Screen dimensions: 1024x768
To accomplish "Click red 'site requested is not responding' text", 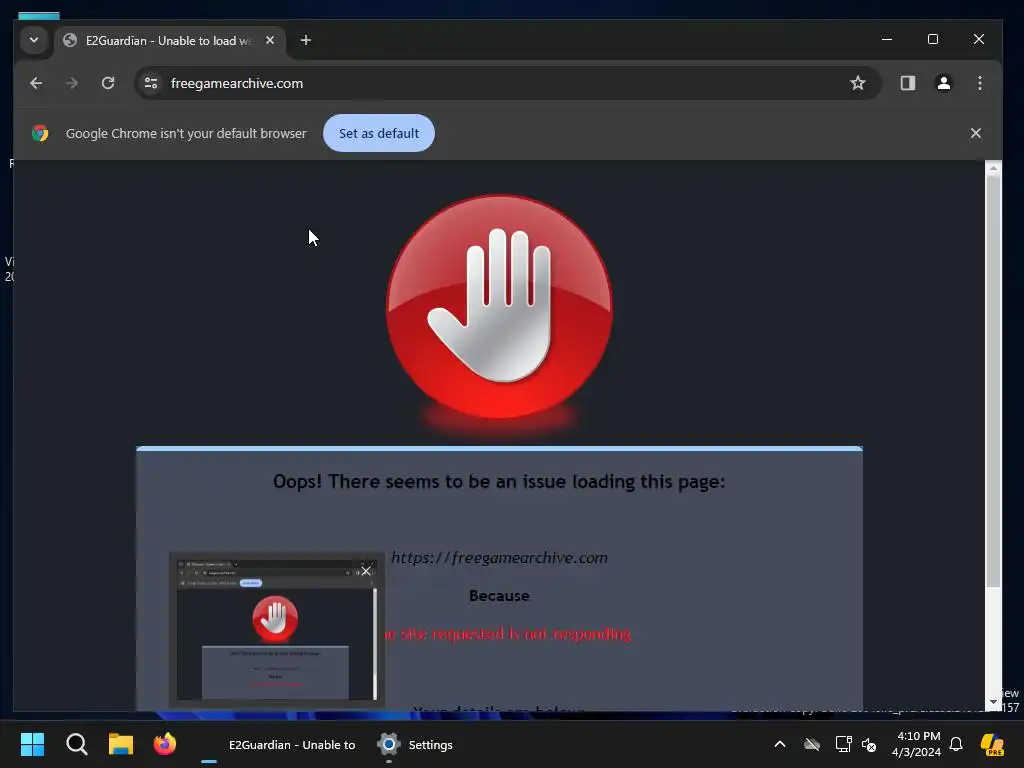I will 508,633.
